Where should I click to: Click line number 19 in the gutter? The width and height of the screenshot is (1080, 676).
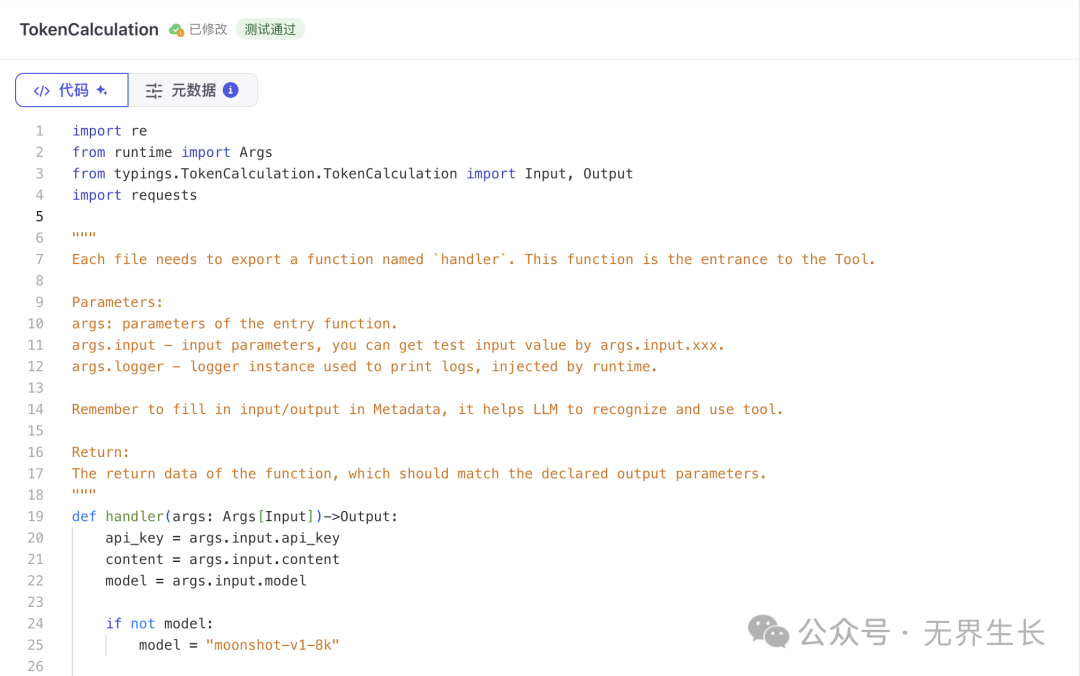[36, 516]
